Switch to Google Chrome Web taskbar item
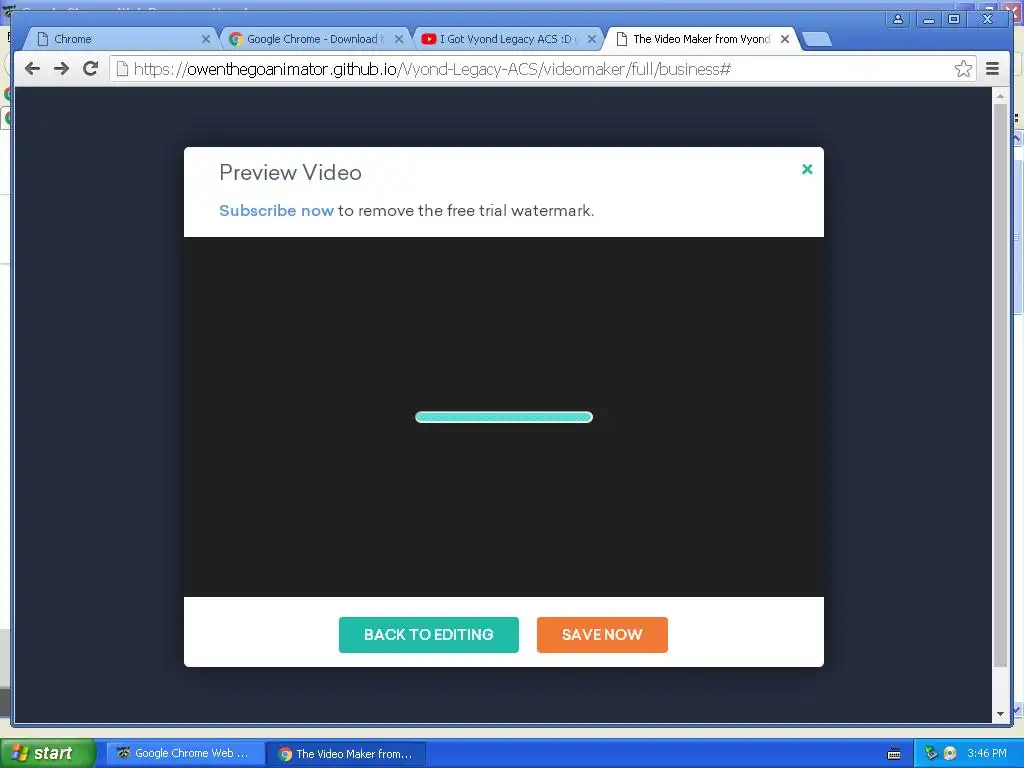Screen dimensions: 1024x768 coord(185,753)
